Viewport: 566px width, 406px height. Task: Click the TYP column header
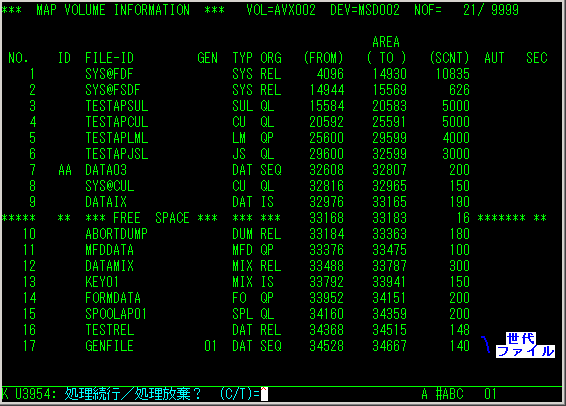[x=242, y=58]
